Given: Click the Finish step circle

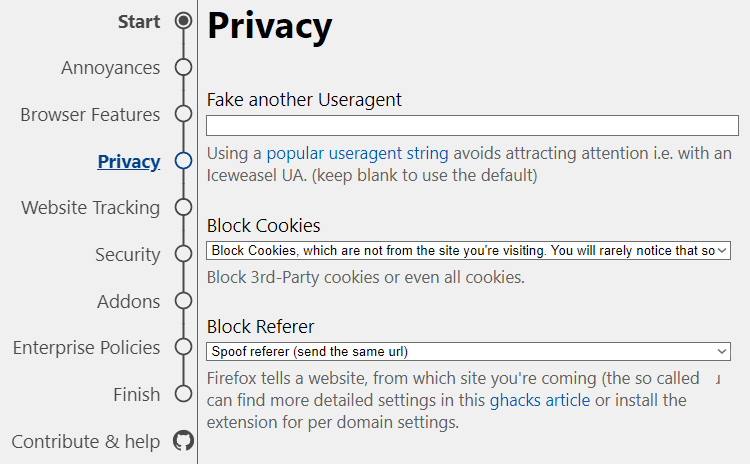Looking at the screenshot, I should tap(183, 394).
